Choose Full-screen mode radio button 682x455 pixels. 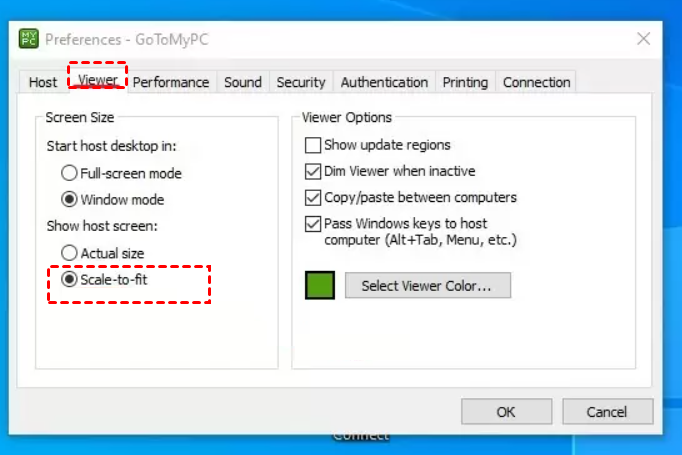click(70, 173)
